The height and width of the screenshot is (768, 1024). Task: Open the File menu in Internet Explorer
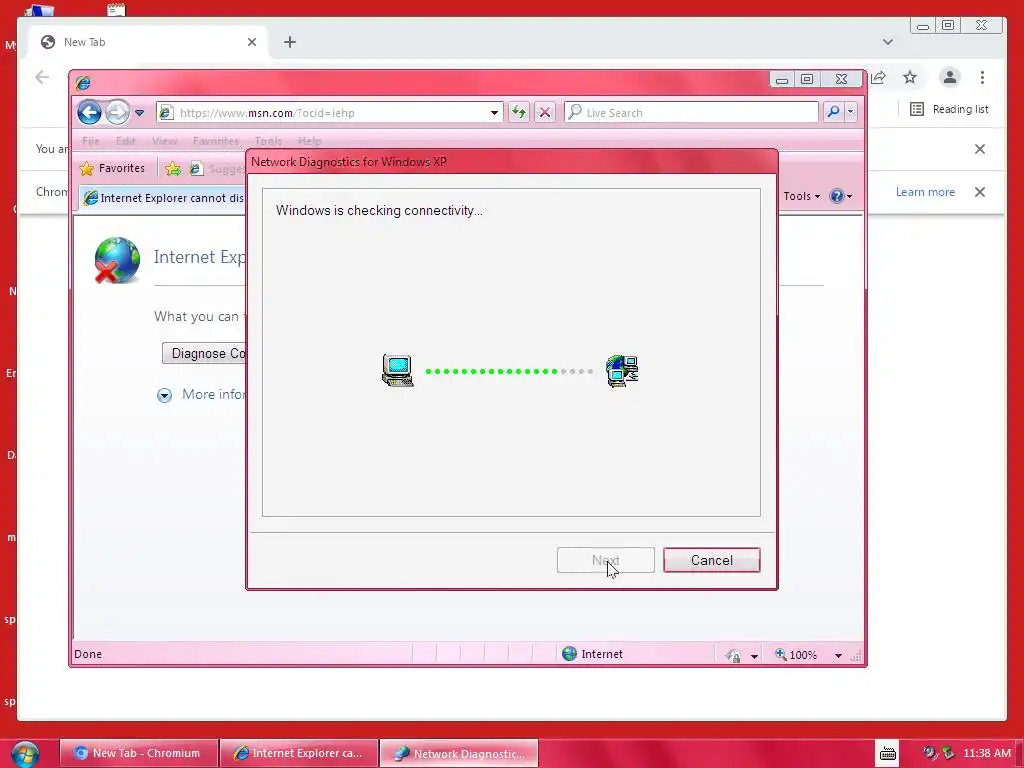[91, 141]
